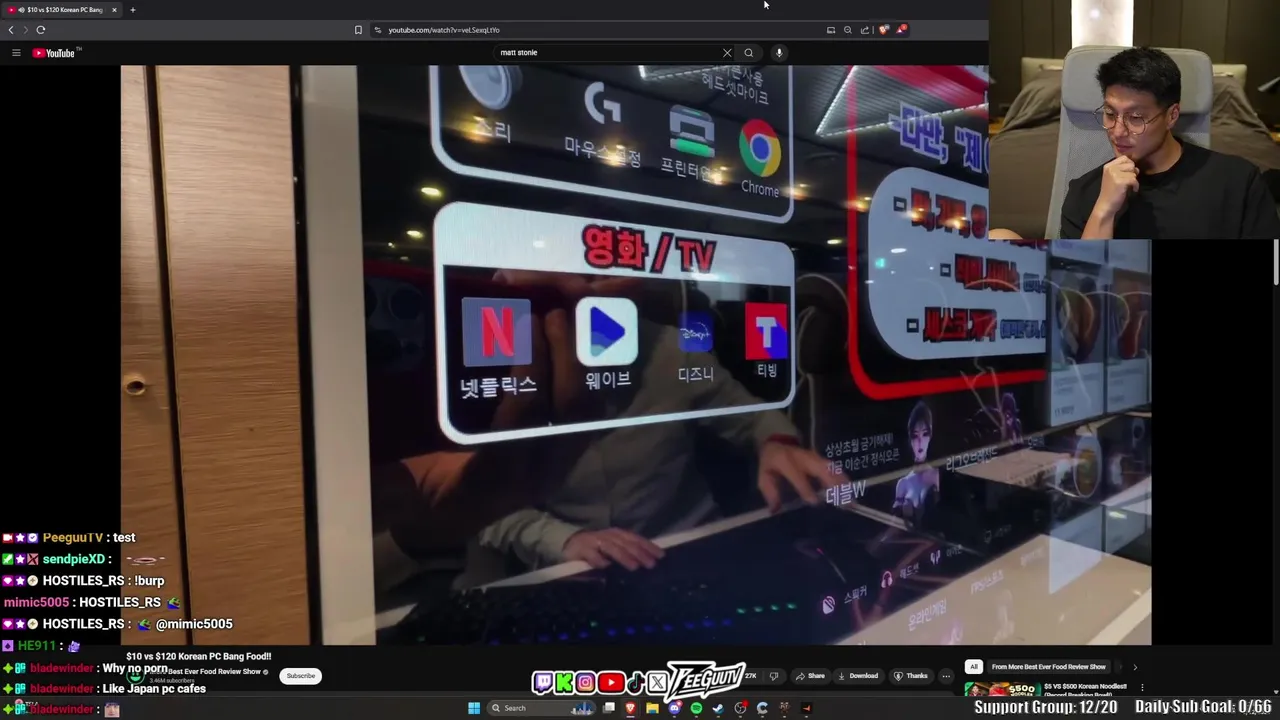1280x720 pixels.
Task: Select the '$10 vs $120 Korean PC Bang' tab
Action: pyautogui.click(x=62, y=10)
